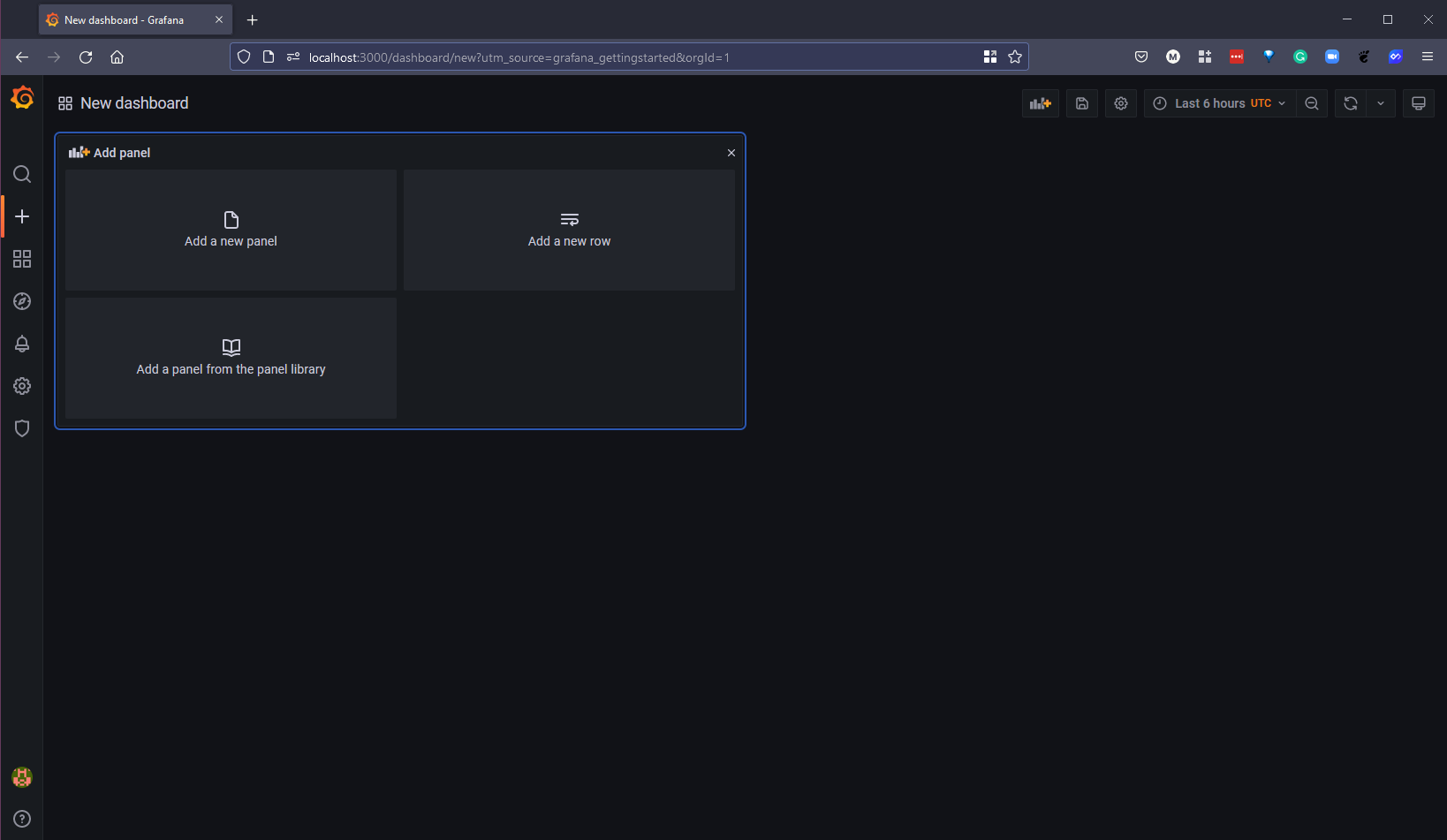Viewport: 1447px width, 840px height.
Task: Click the Grafana logo home icon
Action: (22, 98)
